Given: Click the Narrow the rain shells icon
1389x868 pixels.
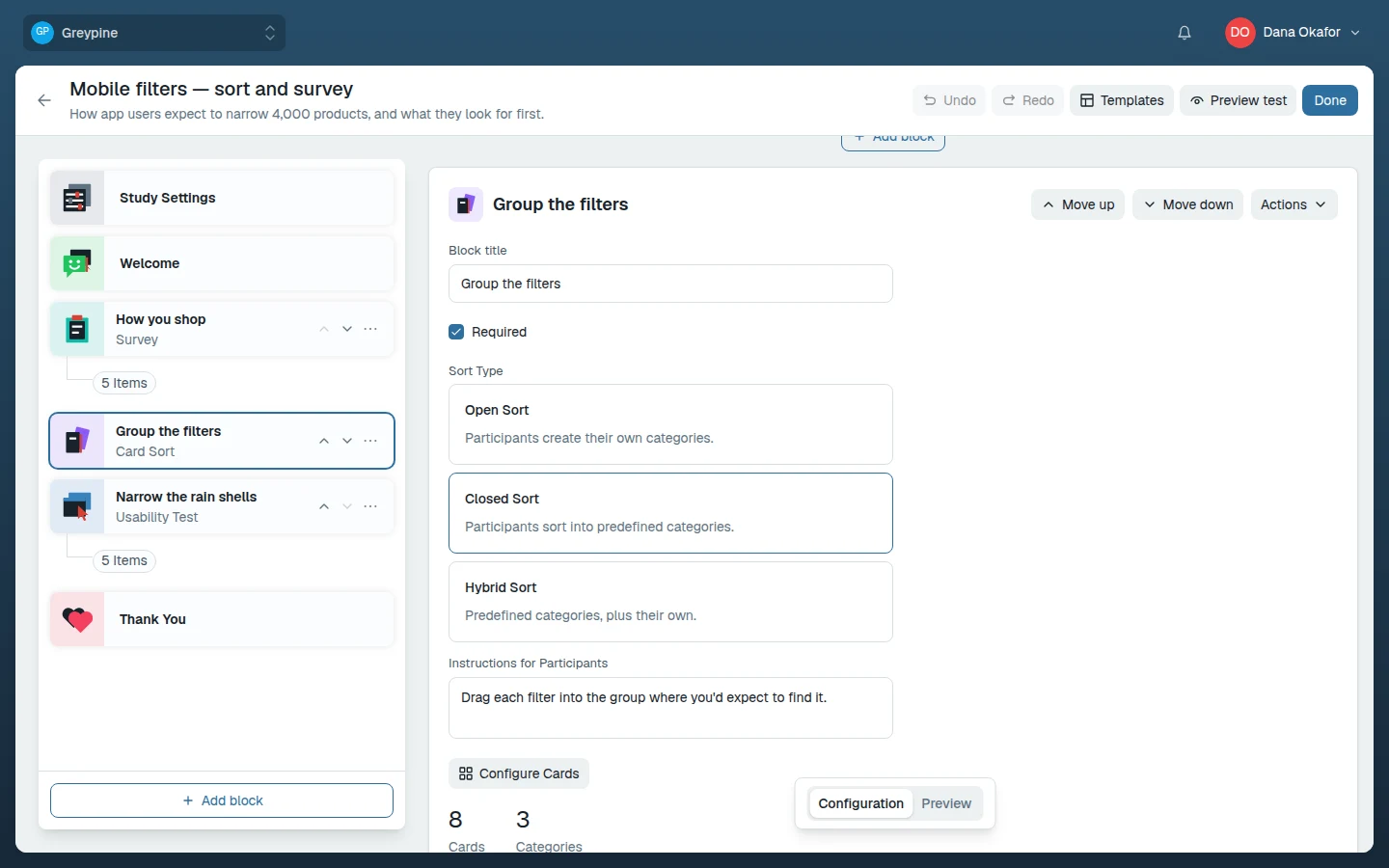Looking at the screenshot, I should point(77,506).
